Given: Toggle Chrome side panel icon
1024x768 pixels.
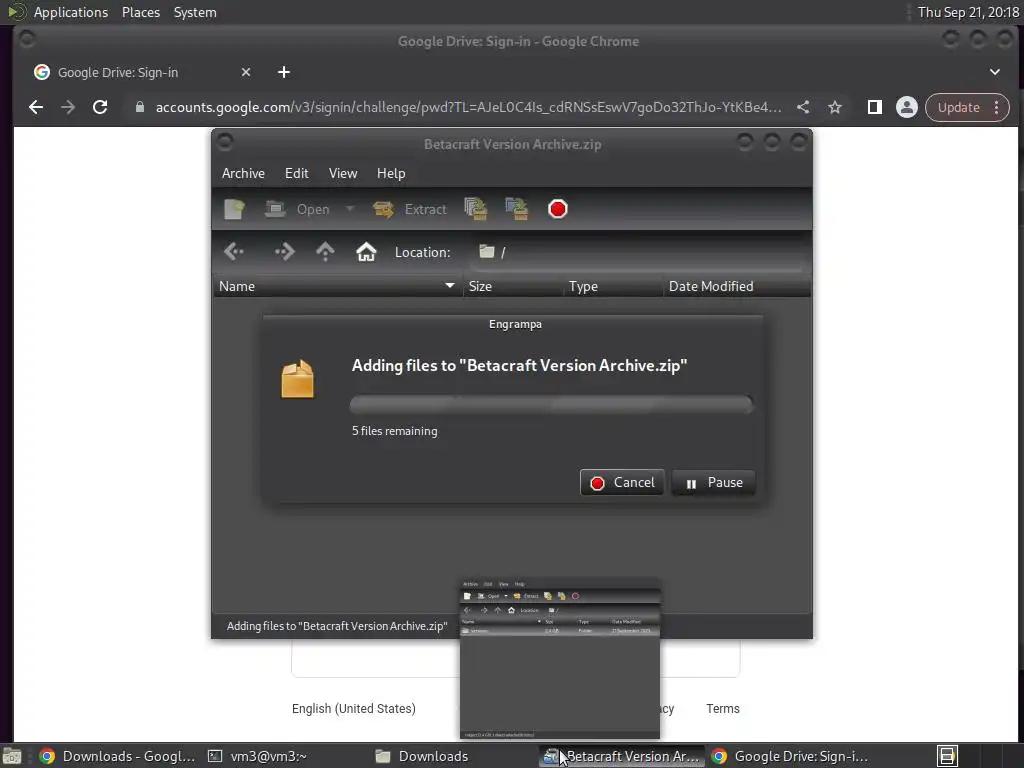Looking at the screenshot, I should (874, 107).
